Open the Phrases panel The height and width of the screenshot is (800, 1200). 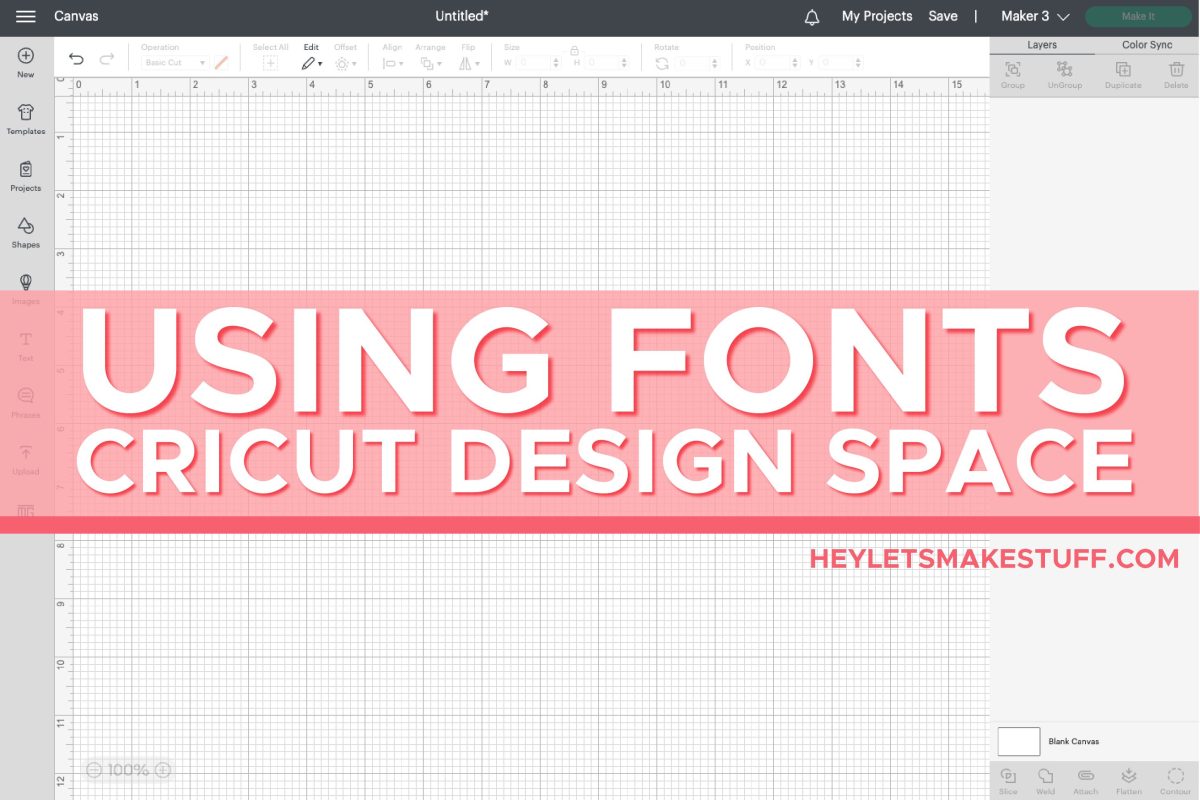coord(26,403)
